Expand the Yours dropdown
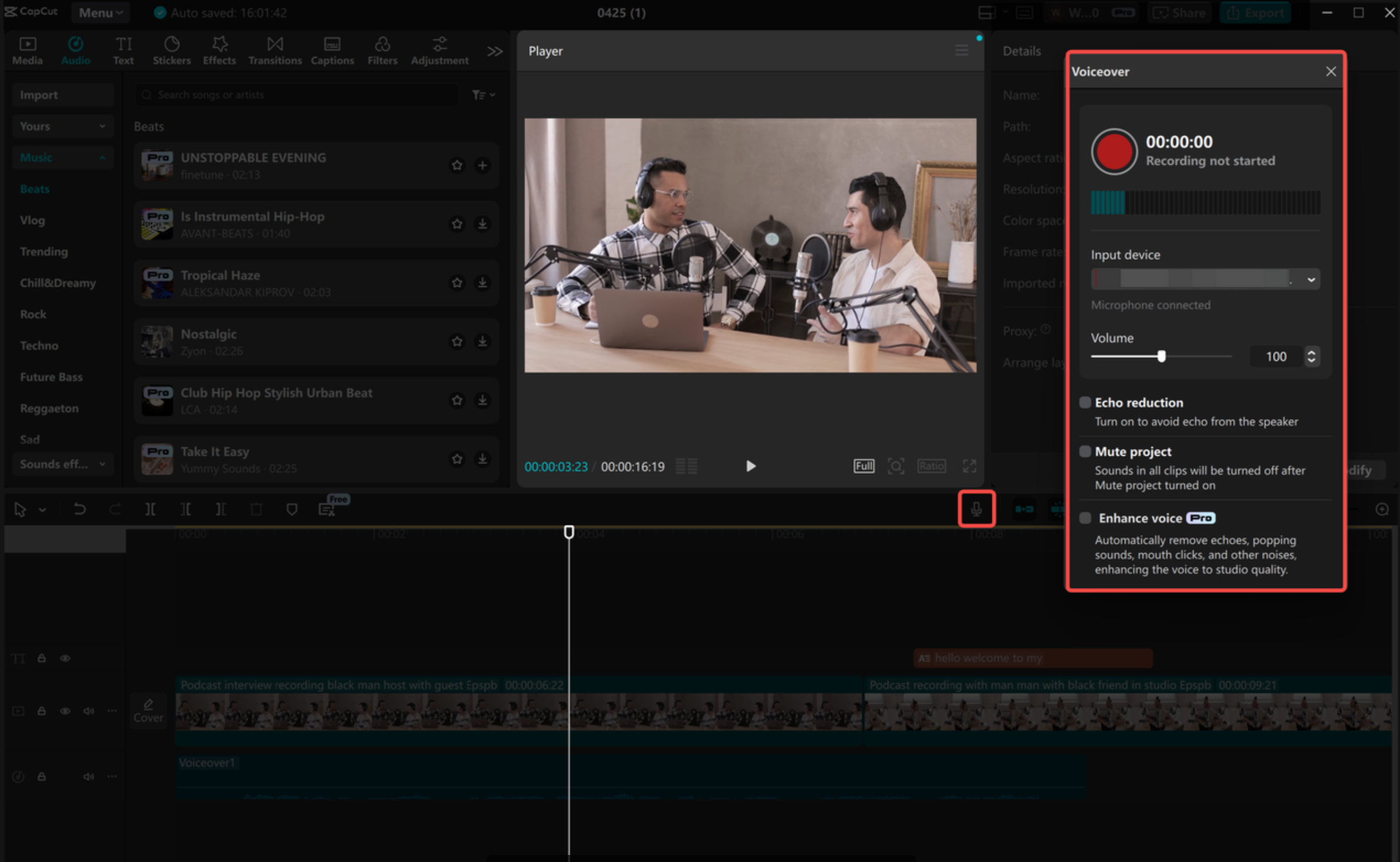Screen dimensions: 1400x862 click(x=62, y=126)
